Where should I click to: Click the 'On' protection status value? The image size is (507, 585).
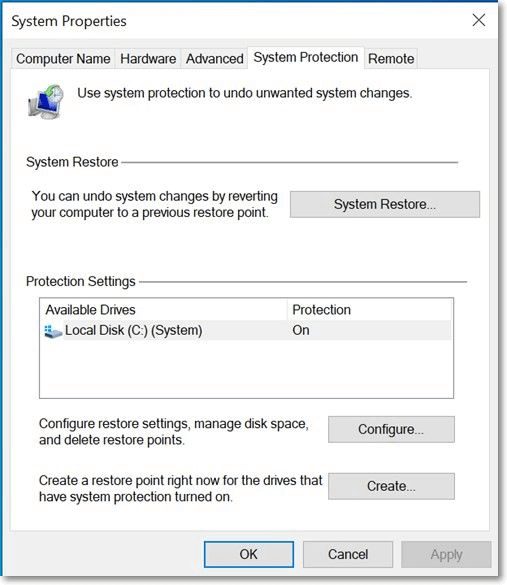pos(301,330)
